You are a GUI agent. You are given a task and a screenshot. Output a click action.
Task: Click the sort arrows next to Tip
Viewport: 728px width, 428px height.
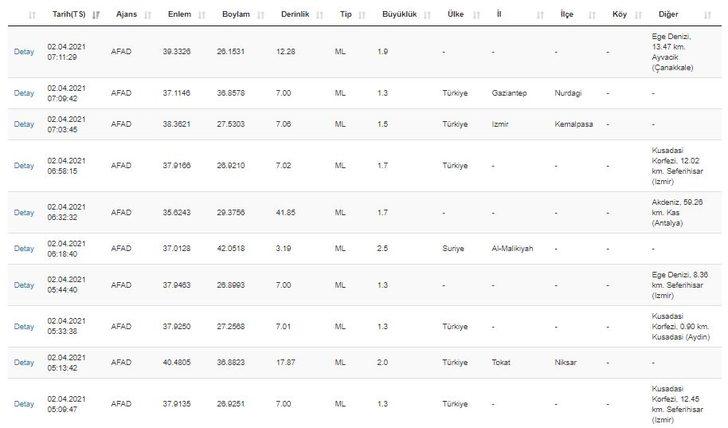click(x=360, y=16)
